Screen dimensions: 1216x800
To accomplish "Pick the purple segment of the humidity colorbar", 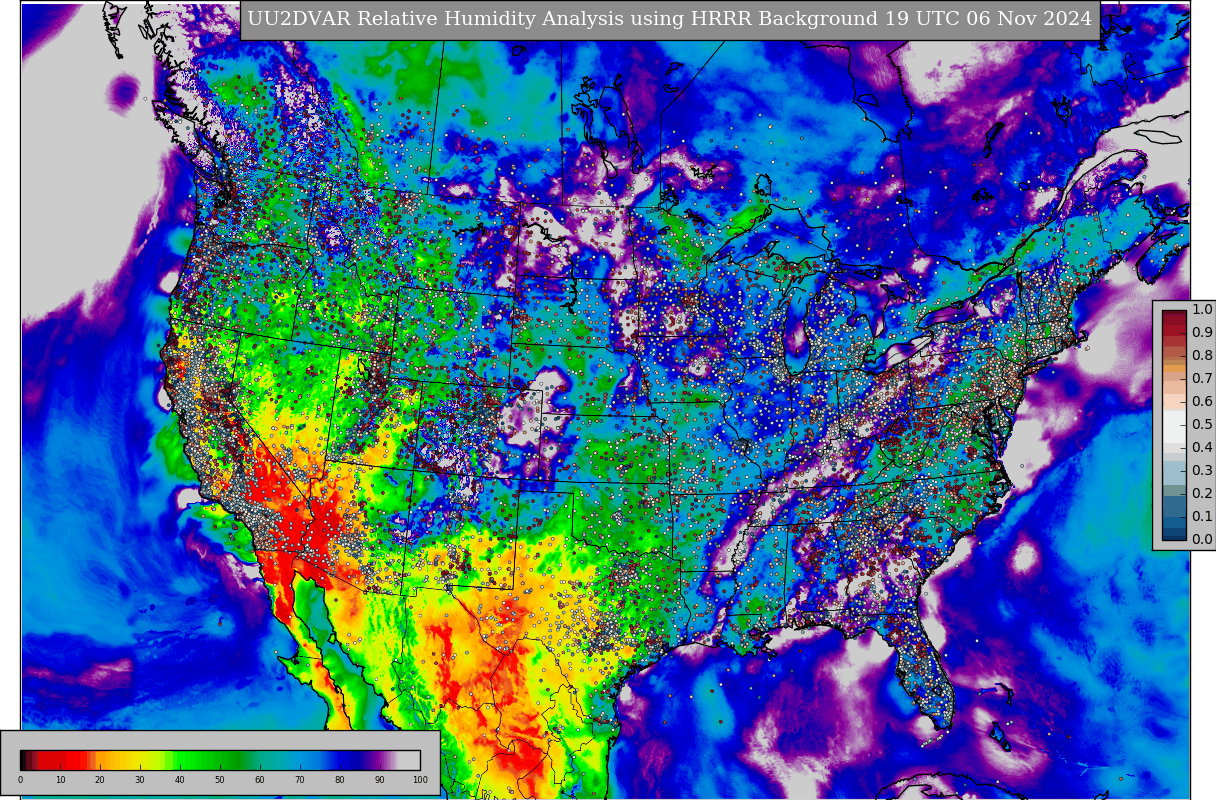I will pos(380,760).
